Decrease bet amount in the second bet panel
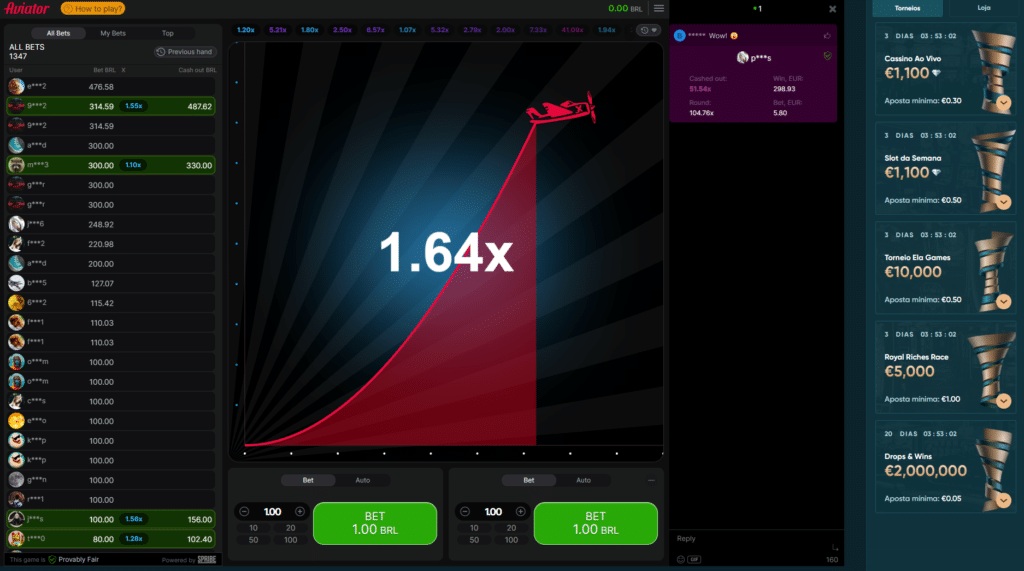Image resolution: width=1024 pixels, height=571 pixels. (x=465, y=512)
